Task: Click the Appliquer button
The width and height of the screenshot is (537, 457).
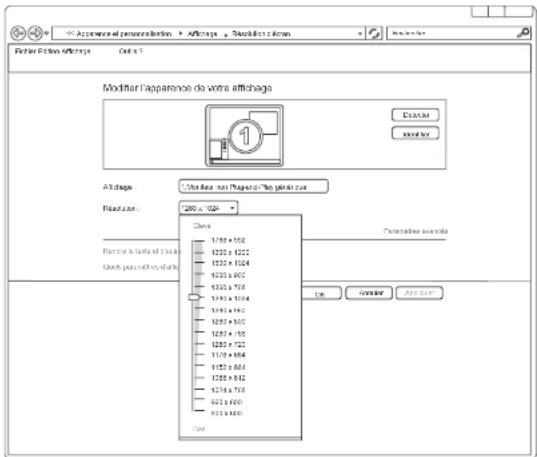Action: coord(420,293)
